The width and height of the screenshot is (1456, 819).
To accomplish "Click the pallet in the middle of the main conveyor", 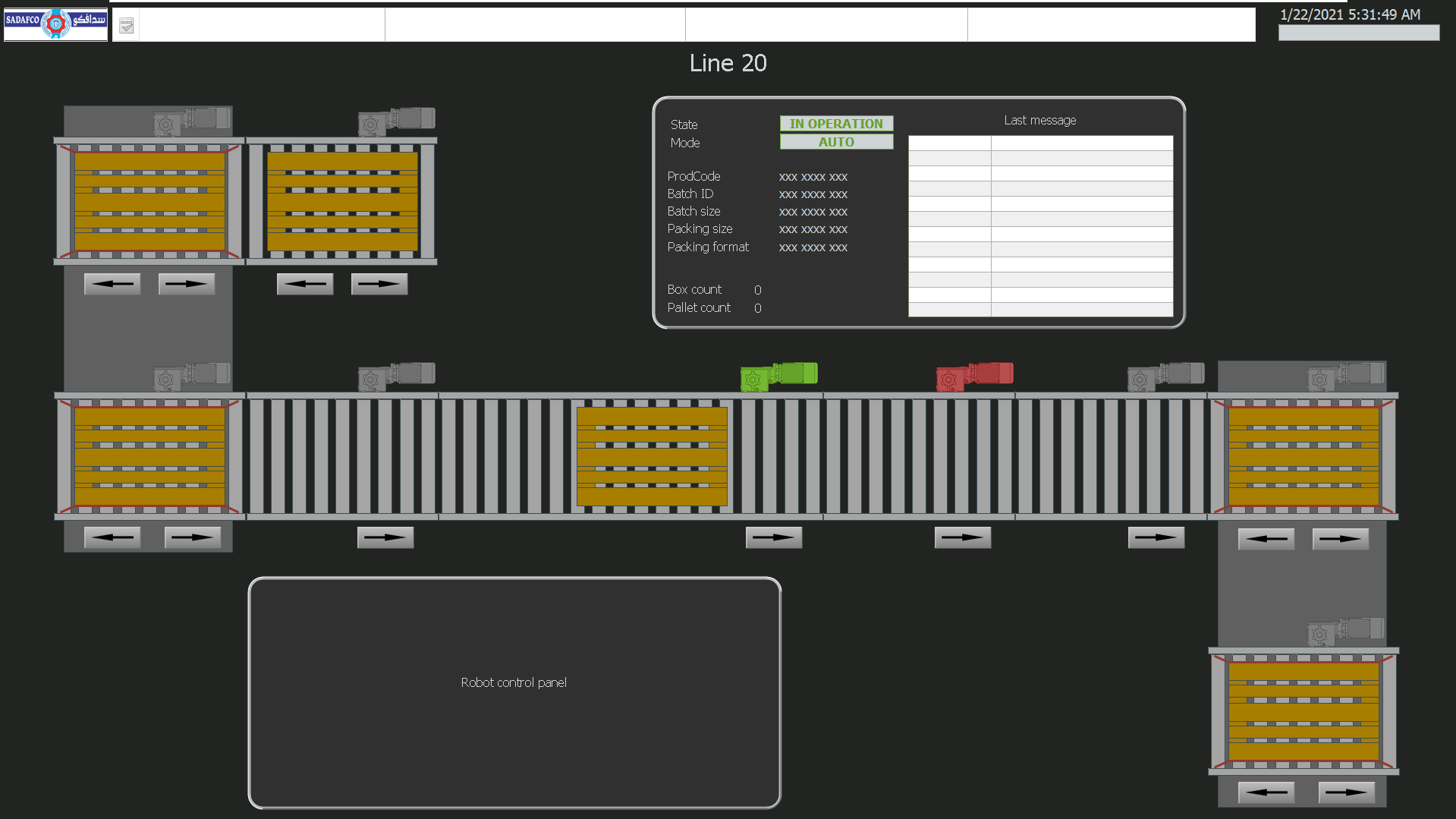I will coord(652,456).
